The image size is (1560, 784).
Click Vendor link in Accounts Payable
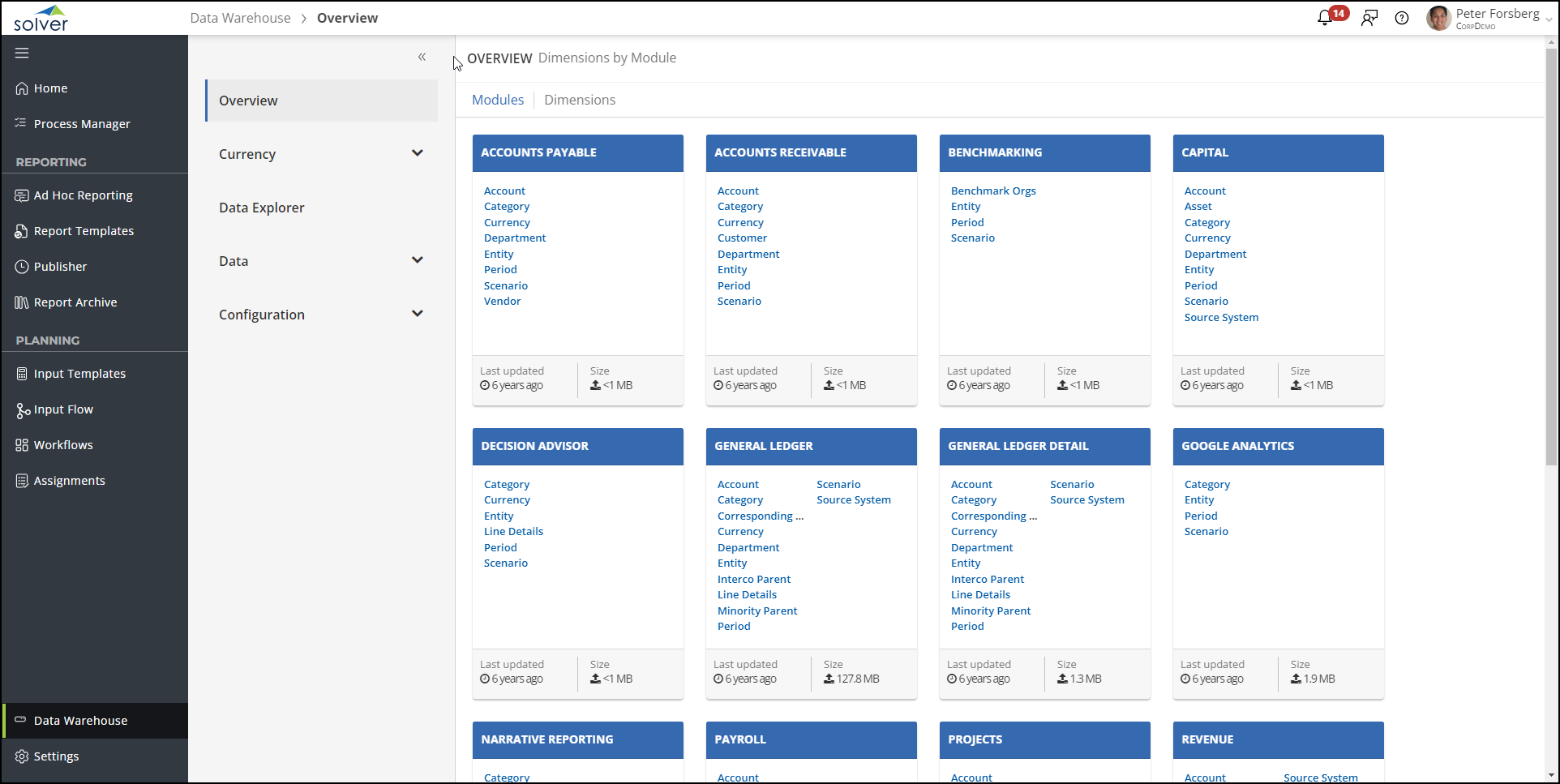[503, 301]
